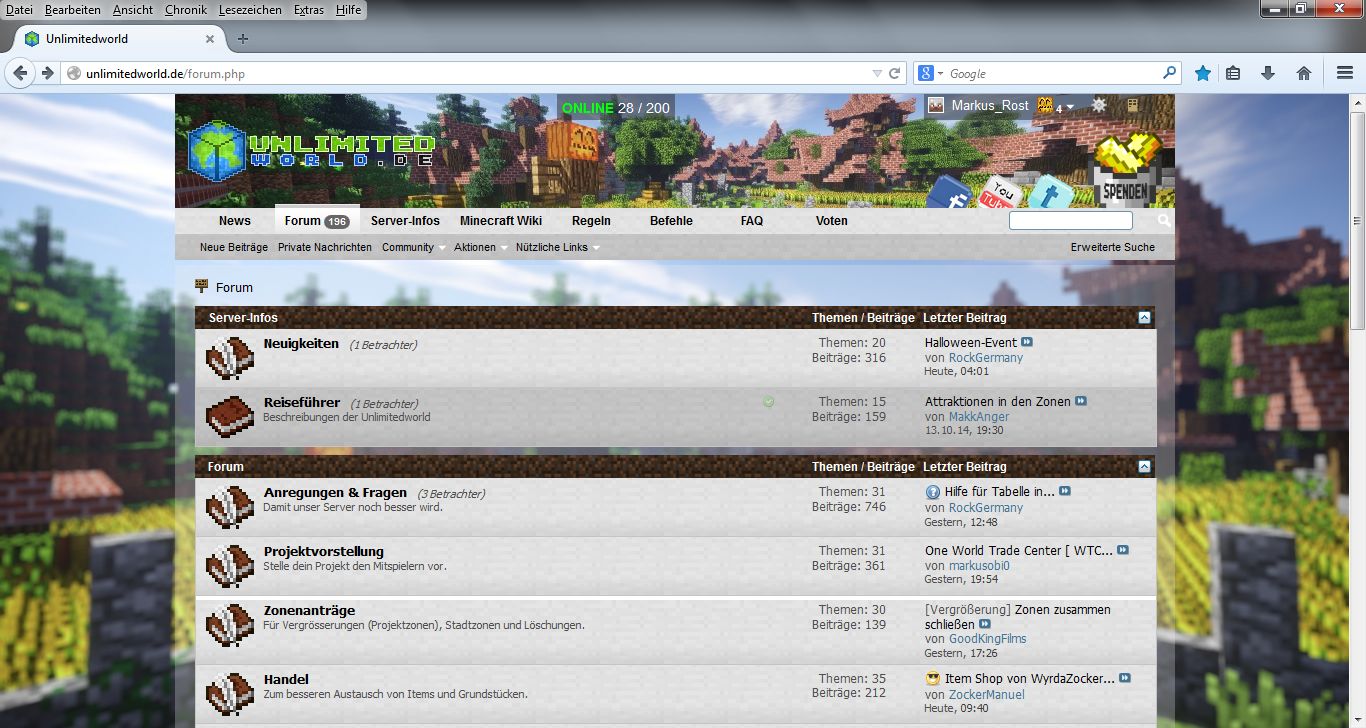Click the Neuigkeiten forum book icon
1366x728 pixels.
click(x=230, y=358)
